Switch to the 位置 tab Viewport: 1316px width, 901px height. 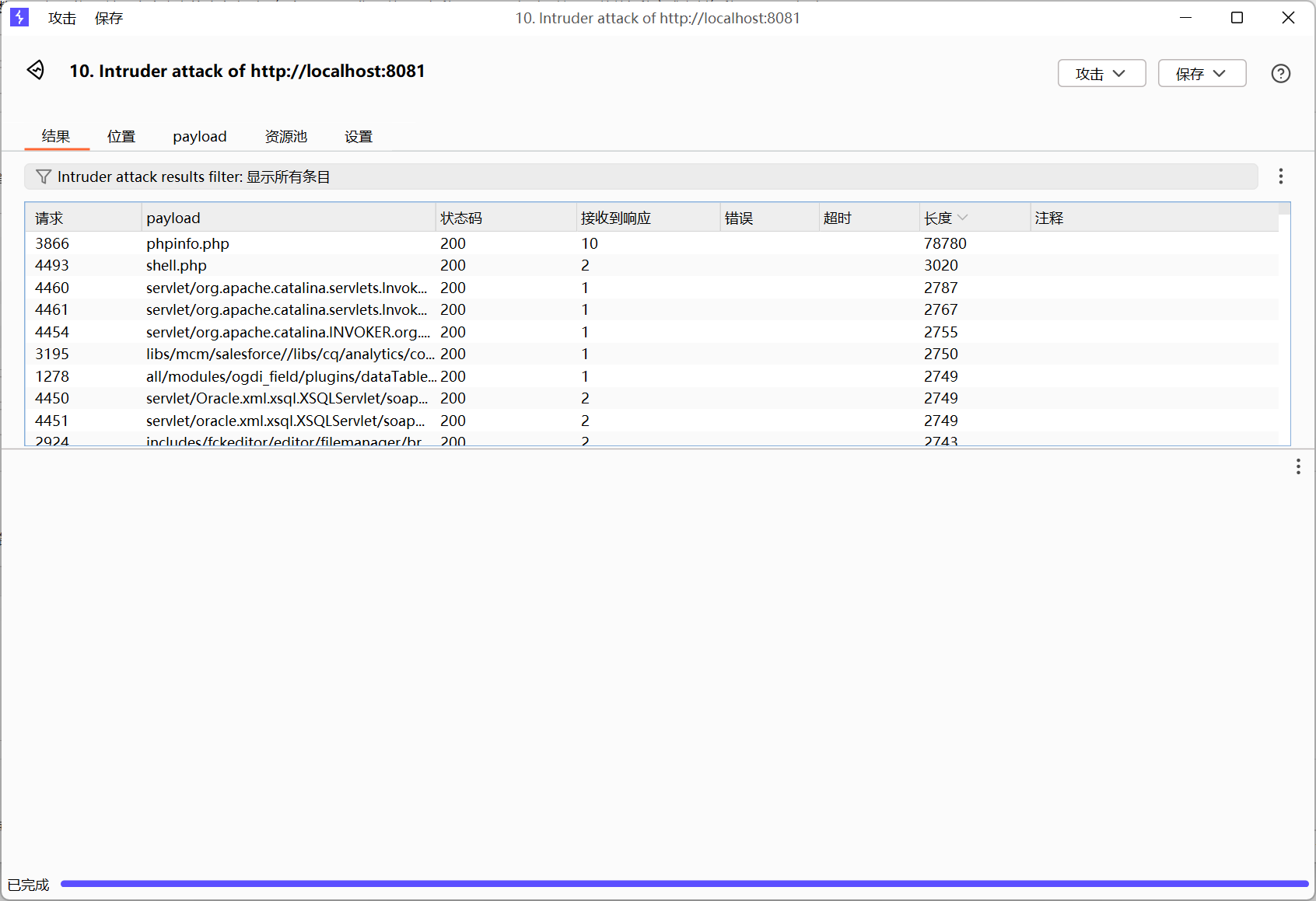pos(121,137)
